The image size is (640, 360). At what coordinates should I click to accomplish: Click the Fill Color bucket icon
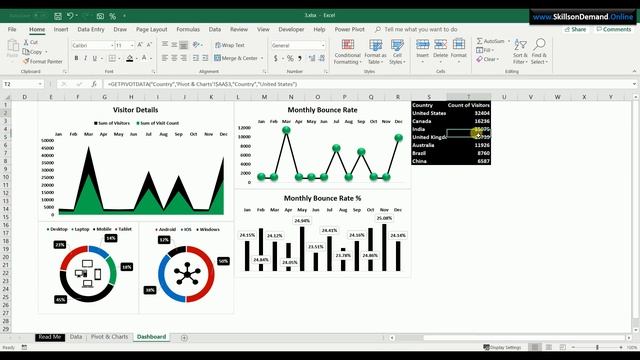tap(129, 58)
